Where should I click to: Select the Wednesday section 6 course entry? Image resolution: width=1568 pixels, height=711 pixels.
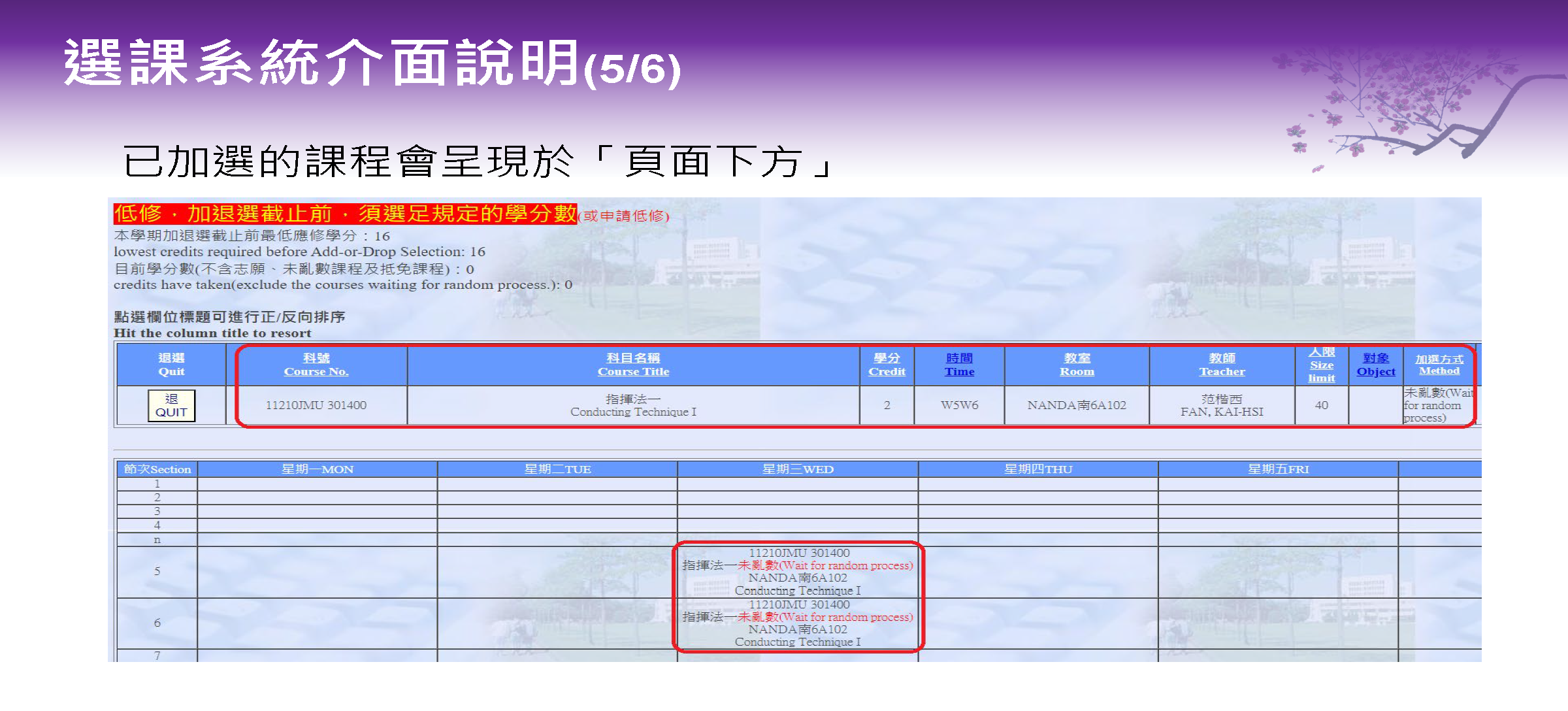798,623
